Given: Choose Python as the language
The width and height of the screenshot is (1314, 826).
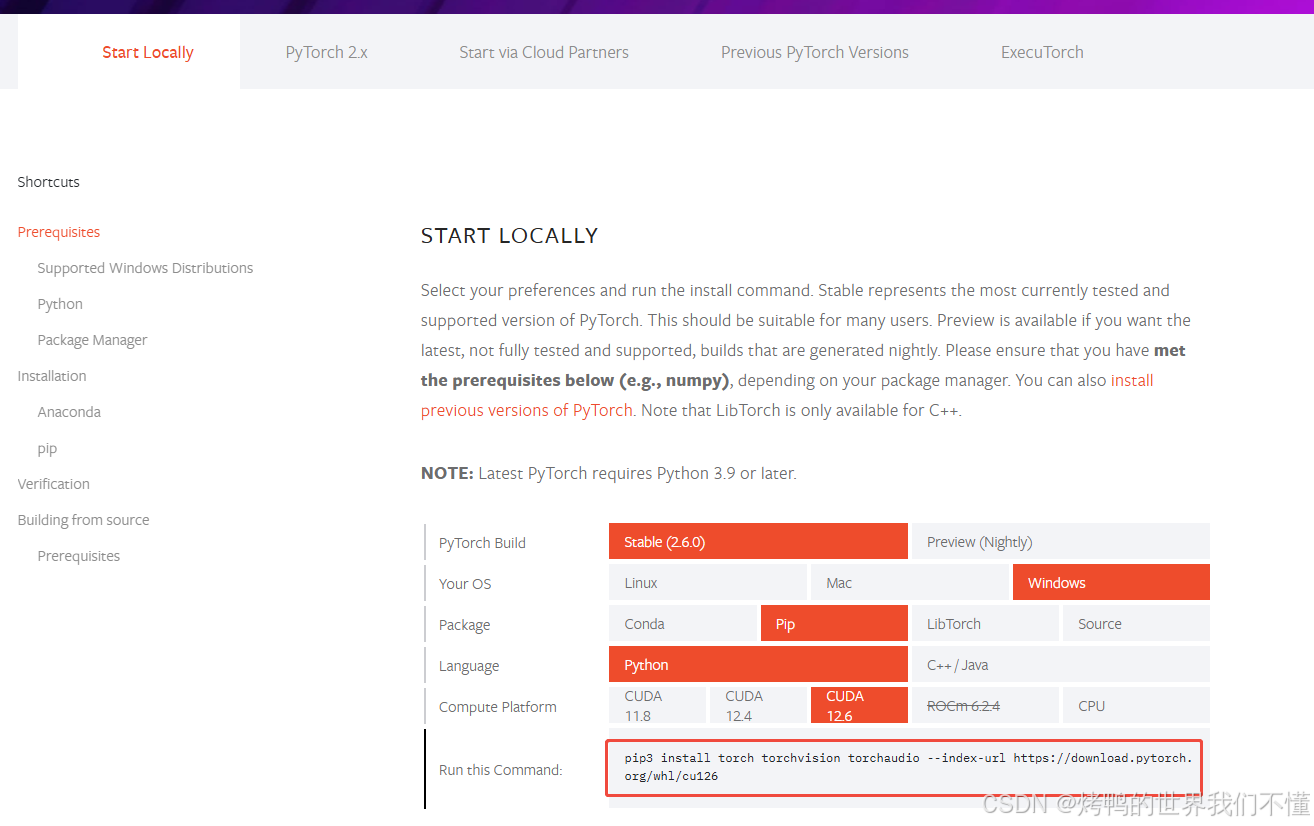Looking at the screenshot, I should point(758,664).
